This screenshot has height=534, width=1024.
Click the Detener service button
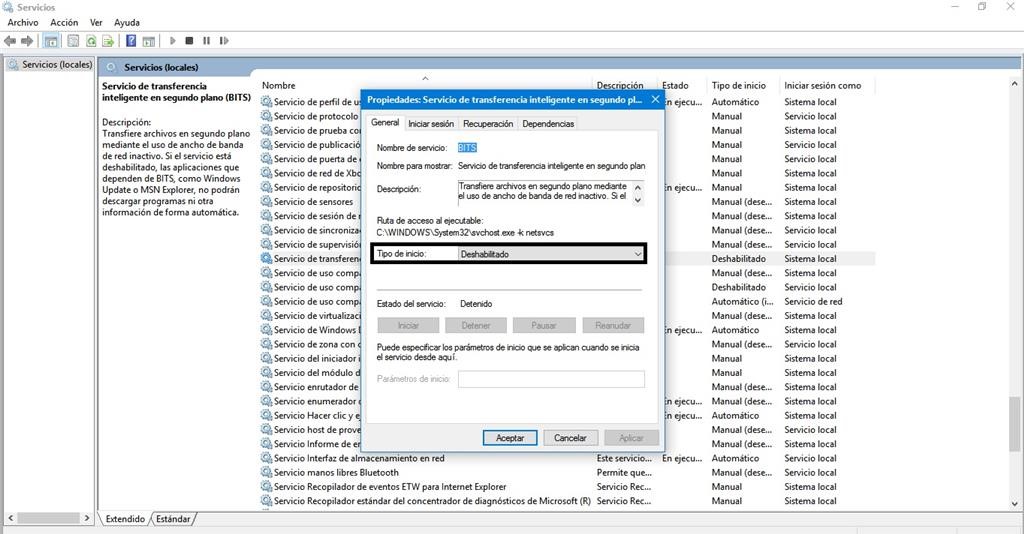click(476, 325)
